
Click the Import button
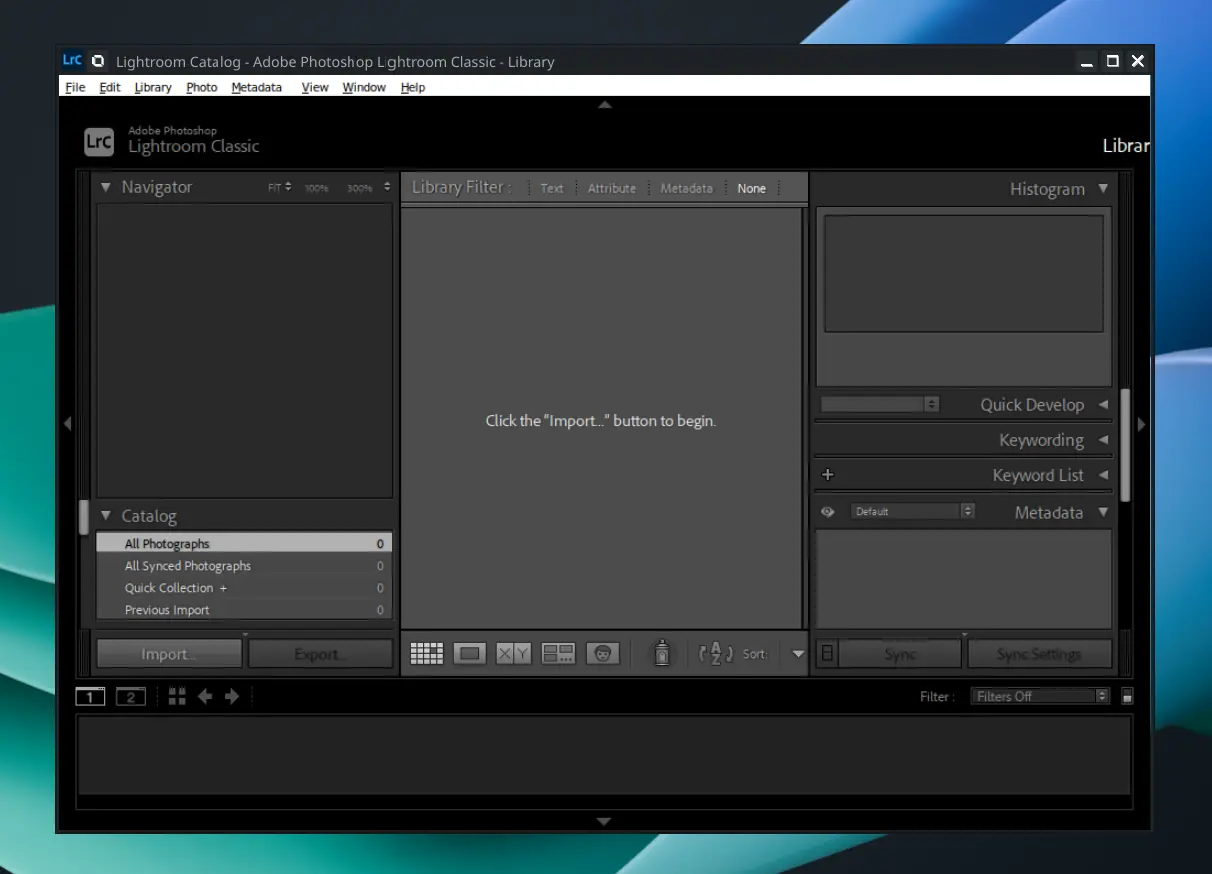(x=169, y=654)
